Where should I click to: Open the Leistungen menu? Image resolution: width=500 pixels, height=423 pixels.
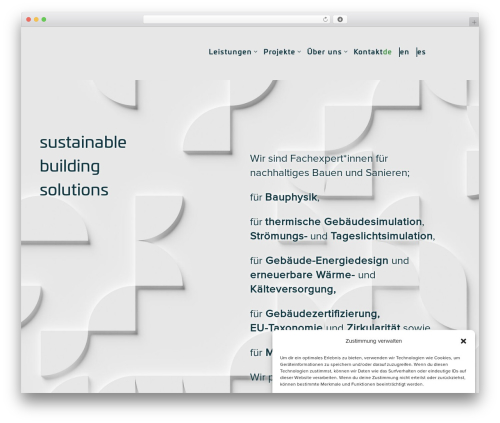(230, 52)
